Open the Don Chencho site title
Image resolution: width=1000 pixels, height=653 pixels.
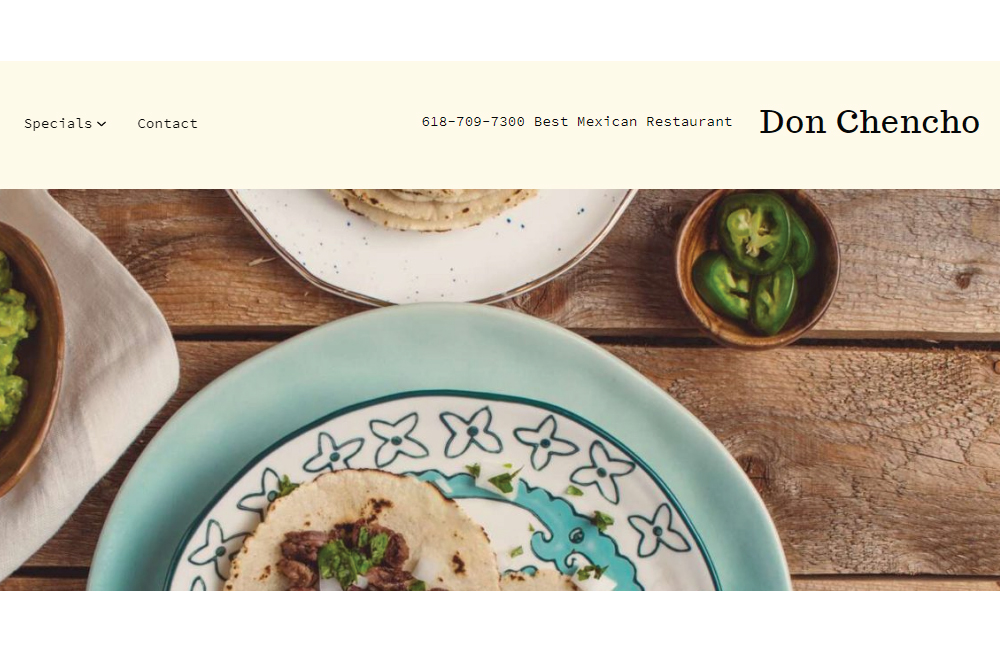(869, 122)
